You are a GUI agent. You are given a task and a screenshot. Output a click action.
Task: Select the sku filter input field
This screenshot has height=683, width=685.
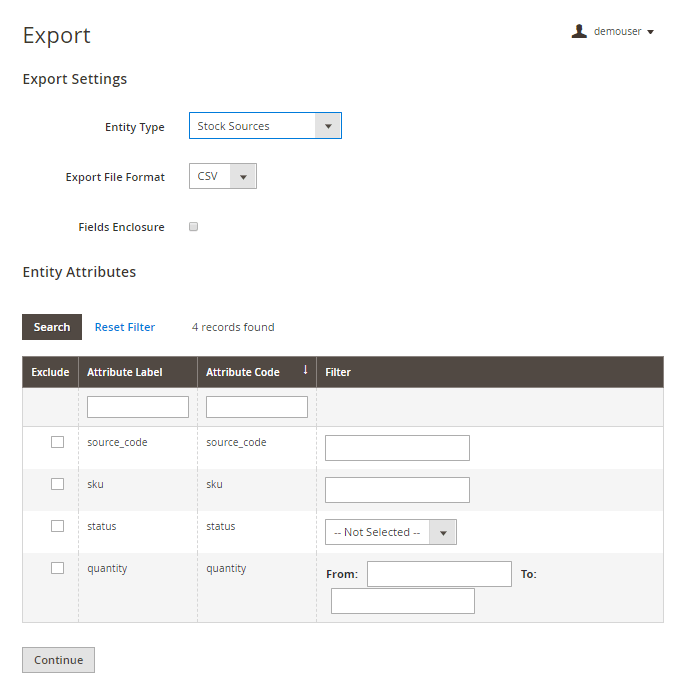tap(397, 490)
